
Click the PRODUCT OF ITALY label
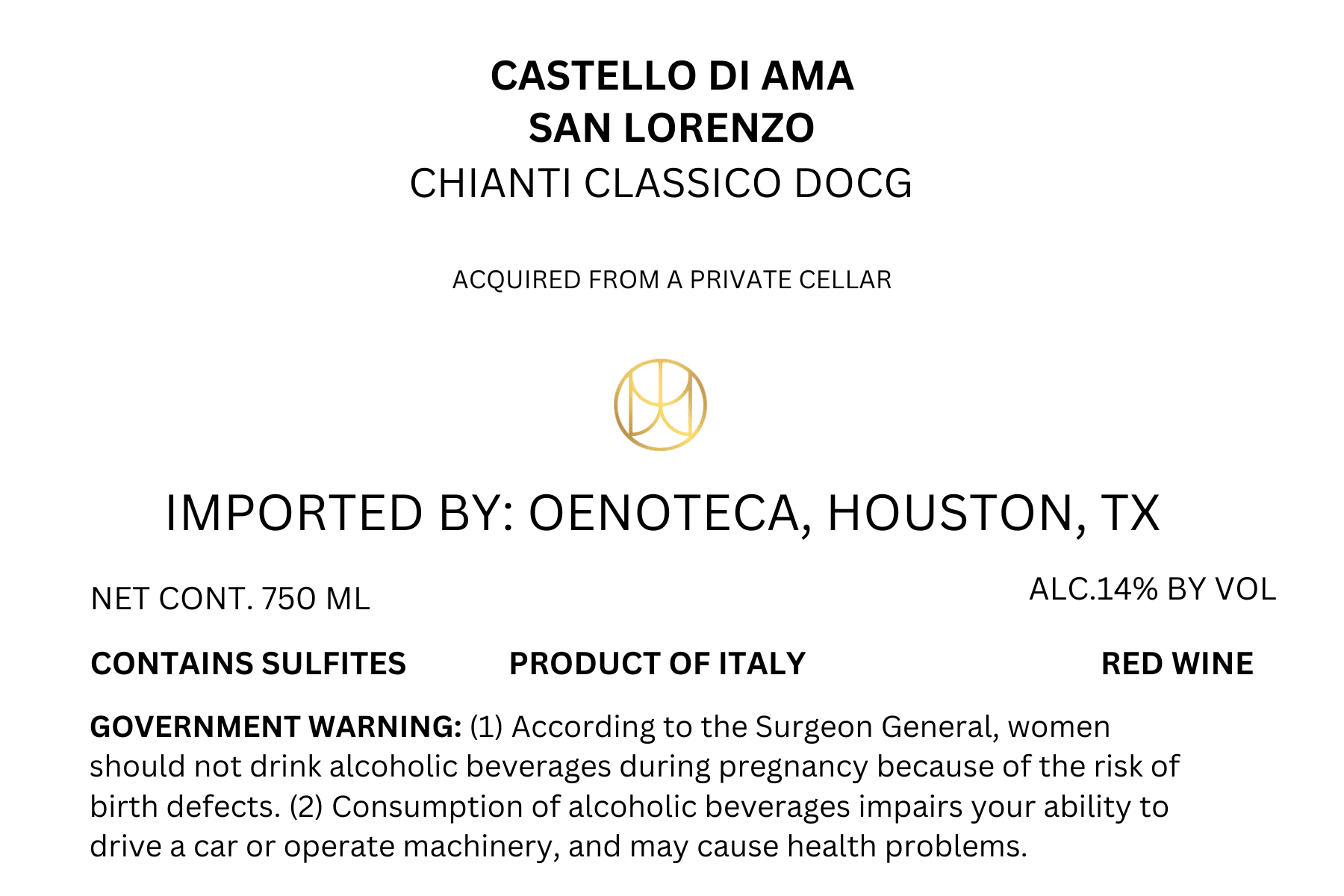pyautogui.click(x=657, y=664)
